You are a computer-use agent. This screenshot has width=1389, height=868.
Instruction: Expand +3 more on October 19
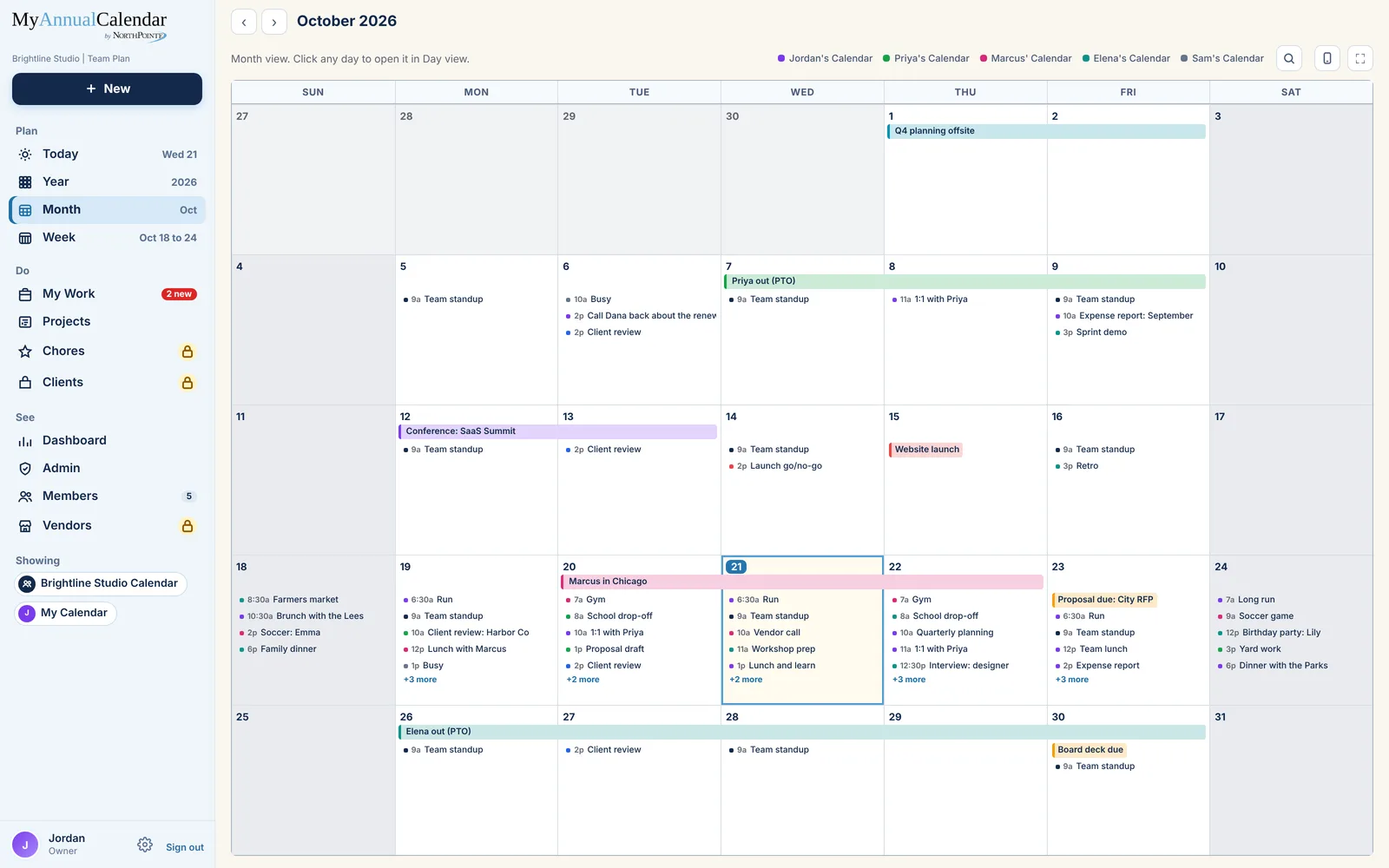pyautogui.click(x=420, y=680)
